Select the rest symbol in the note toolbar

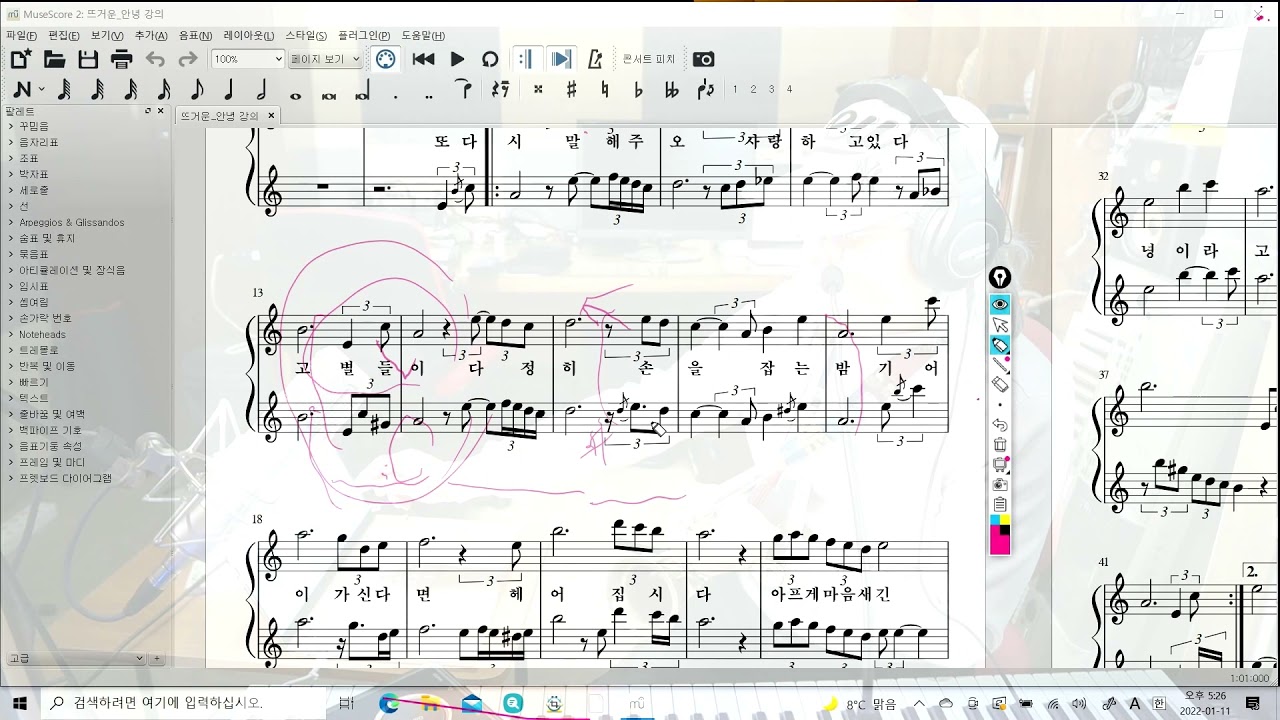point(500,90)
